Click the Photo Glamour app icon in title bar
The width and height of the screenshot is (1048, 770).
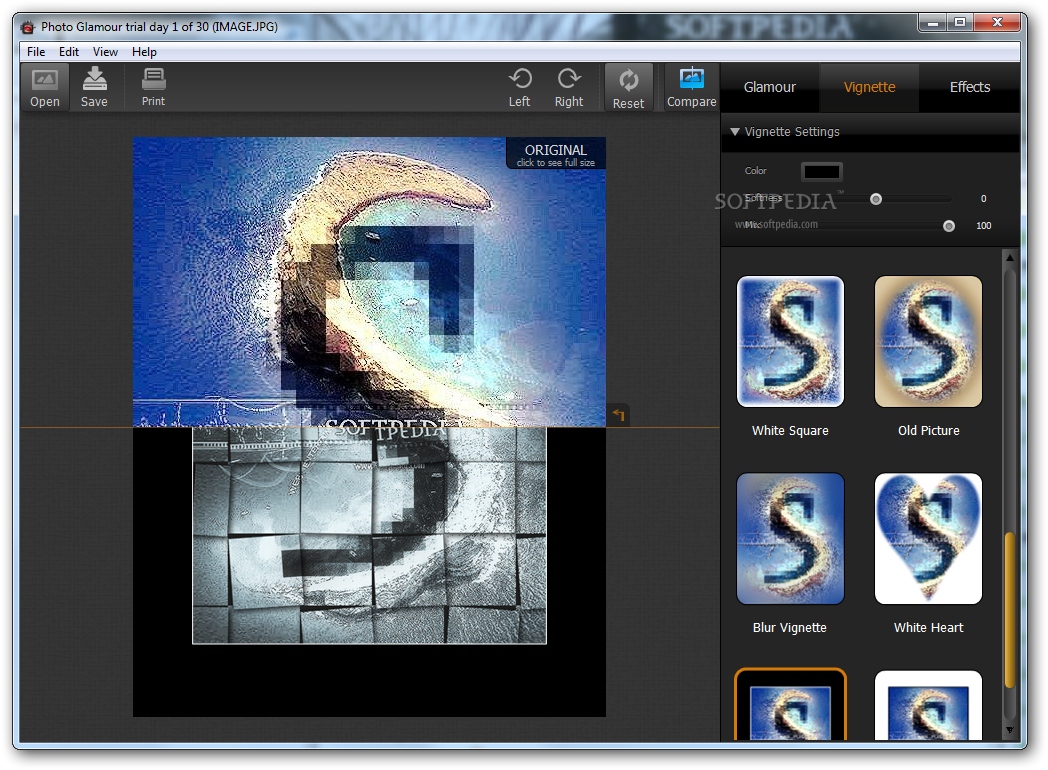[27, 27]
